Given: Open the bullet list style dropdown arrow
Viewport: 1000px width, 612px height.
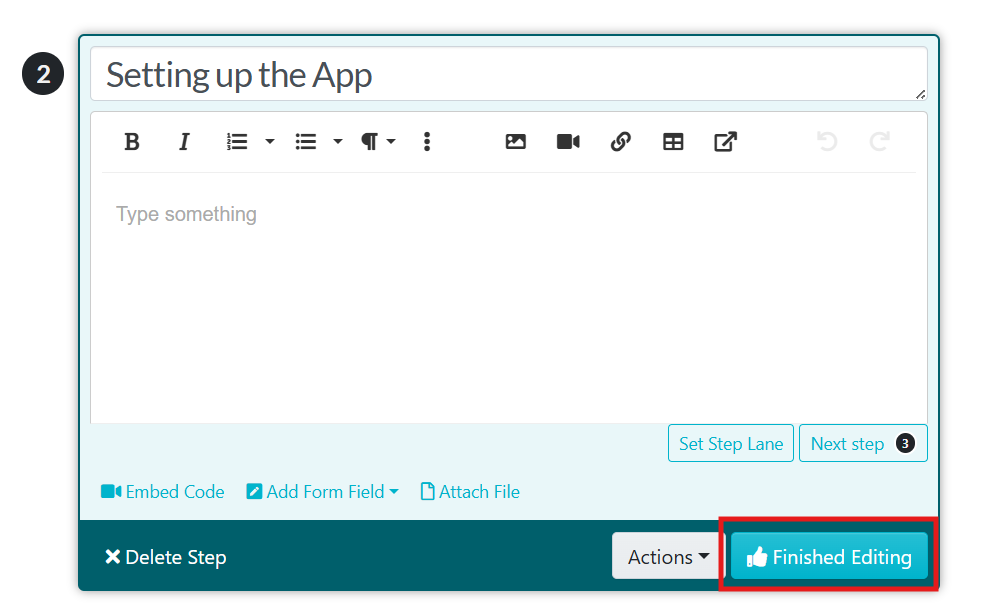Looking at the screenshot, I should 338,142.
